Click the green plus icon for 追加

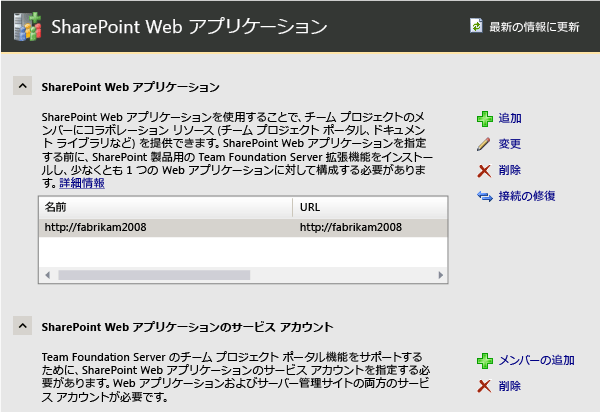point(485,119)
